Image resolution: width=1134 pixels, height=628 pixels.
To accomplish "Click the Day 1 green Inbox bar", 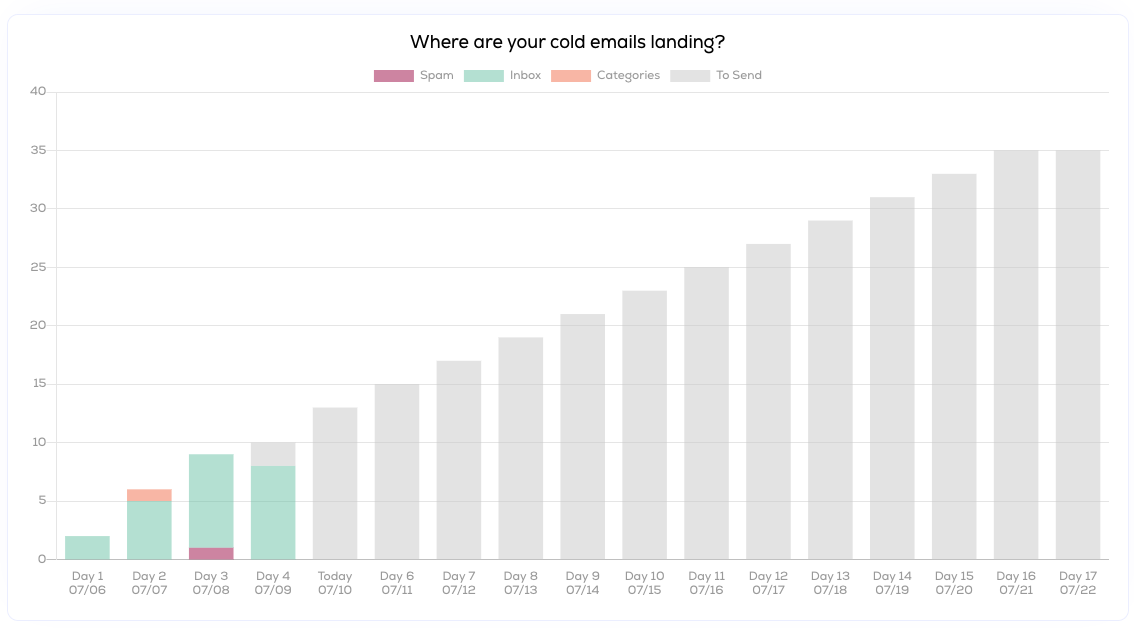I will pyautogui.click(x=88, y=548).
